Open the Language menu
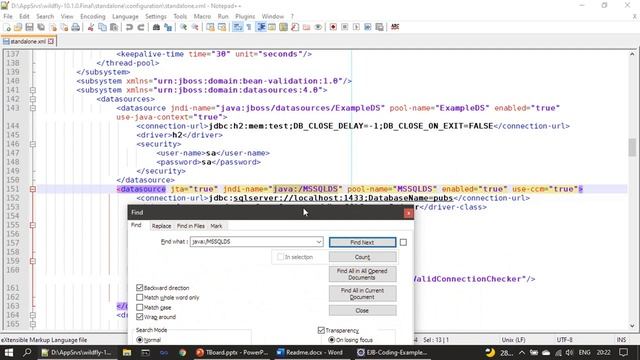Viewport: 640px width, 360px height. [125, 16]
